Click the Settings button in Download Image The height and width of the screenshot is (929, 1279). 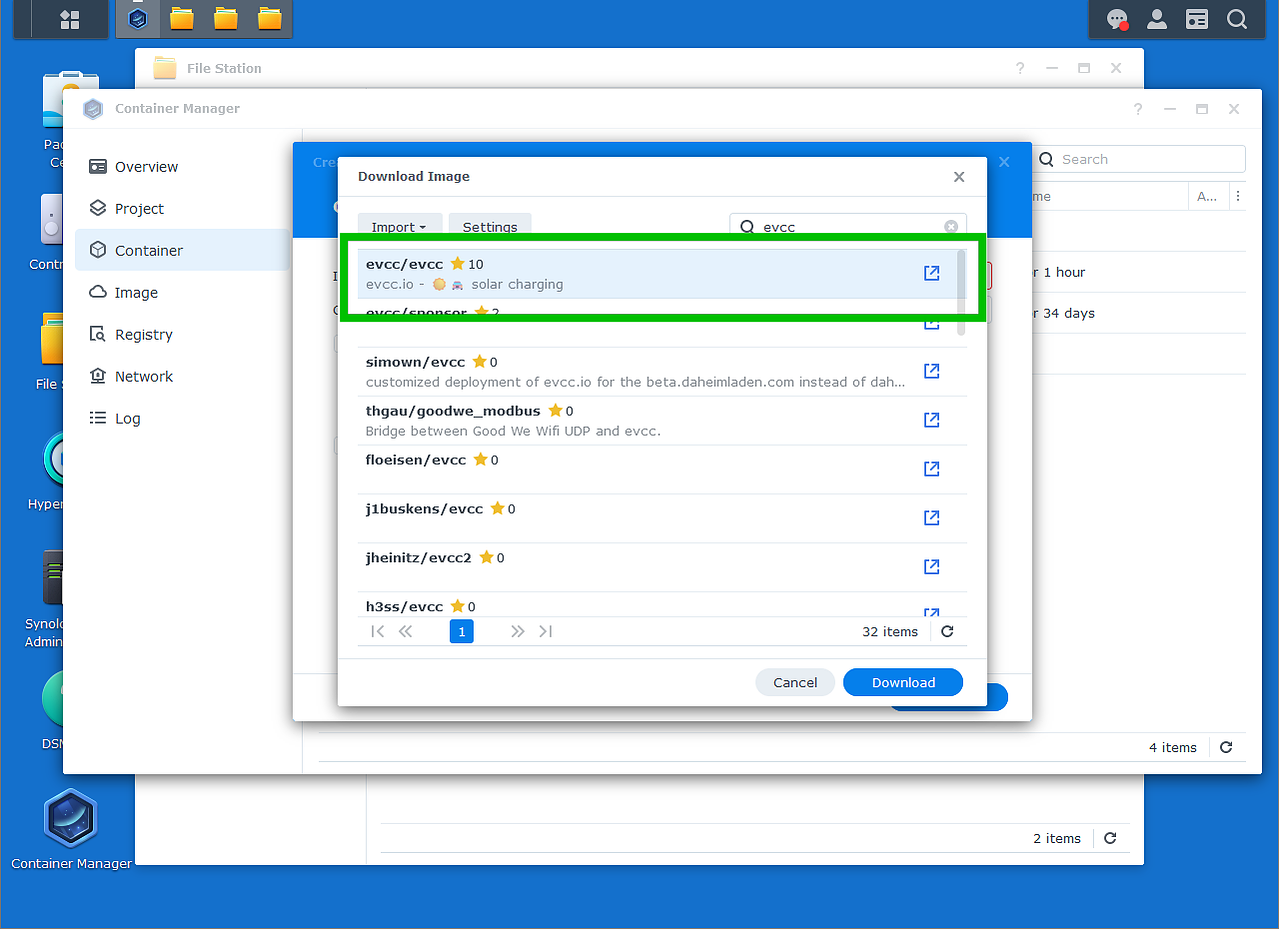pos(490,227)
